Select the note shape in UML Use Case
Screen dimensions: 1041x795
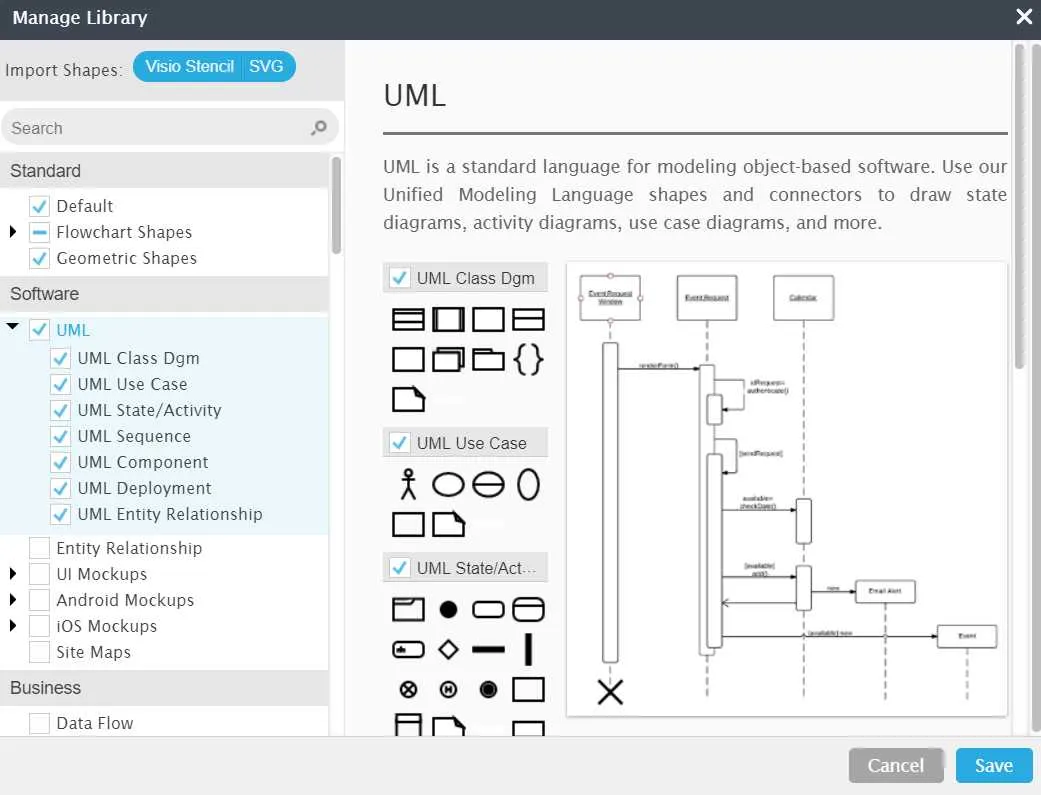(x=448, y=524)
